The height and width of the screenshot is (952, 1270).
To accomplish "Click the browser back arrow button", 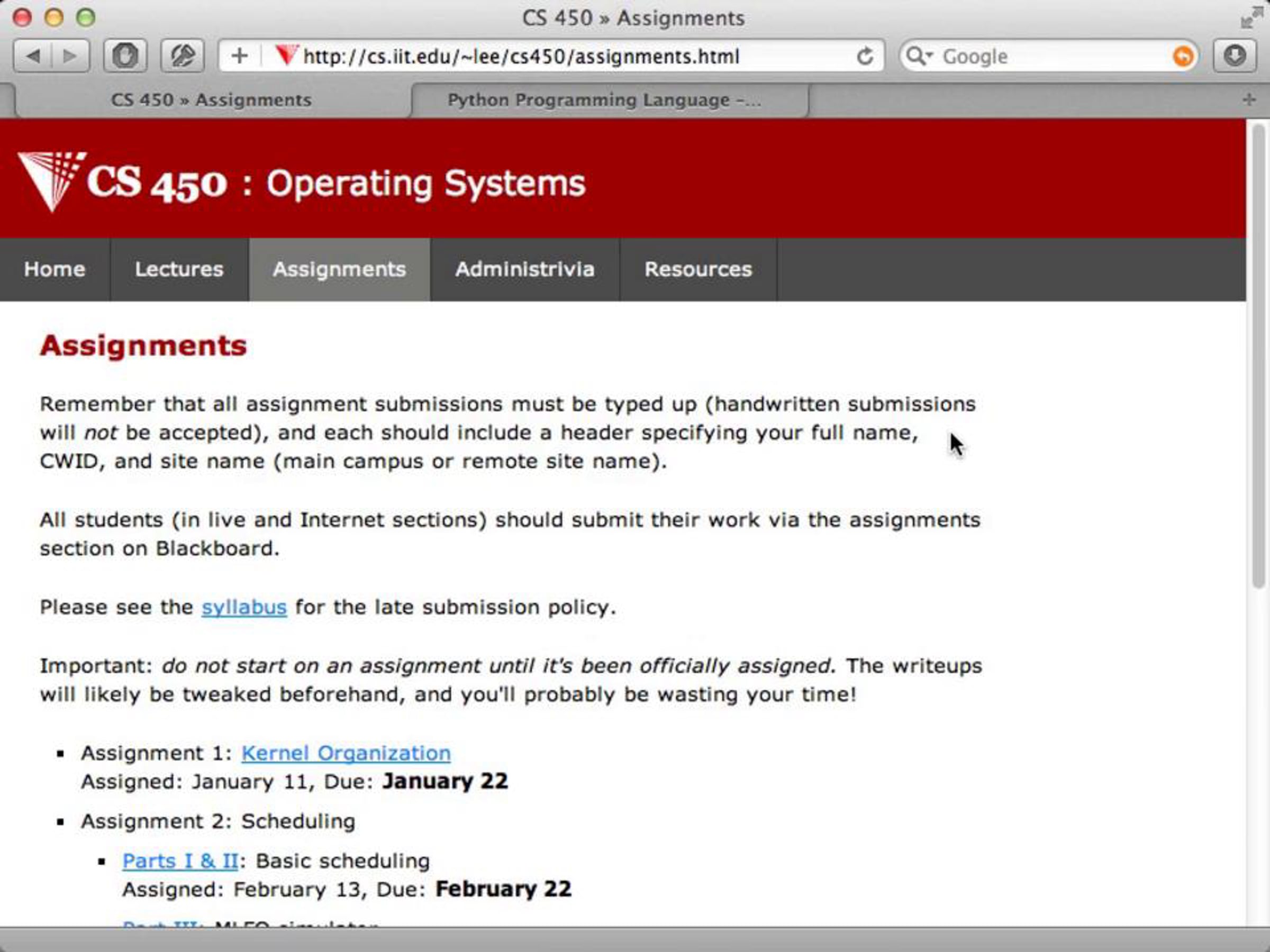I will click(33, 56).
